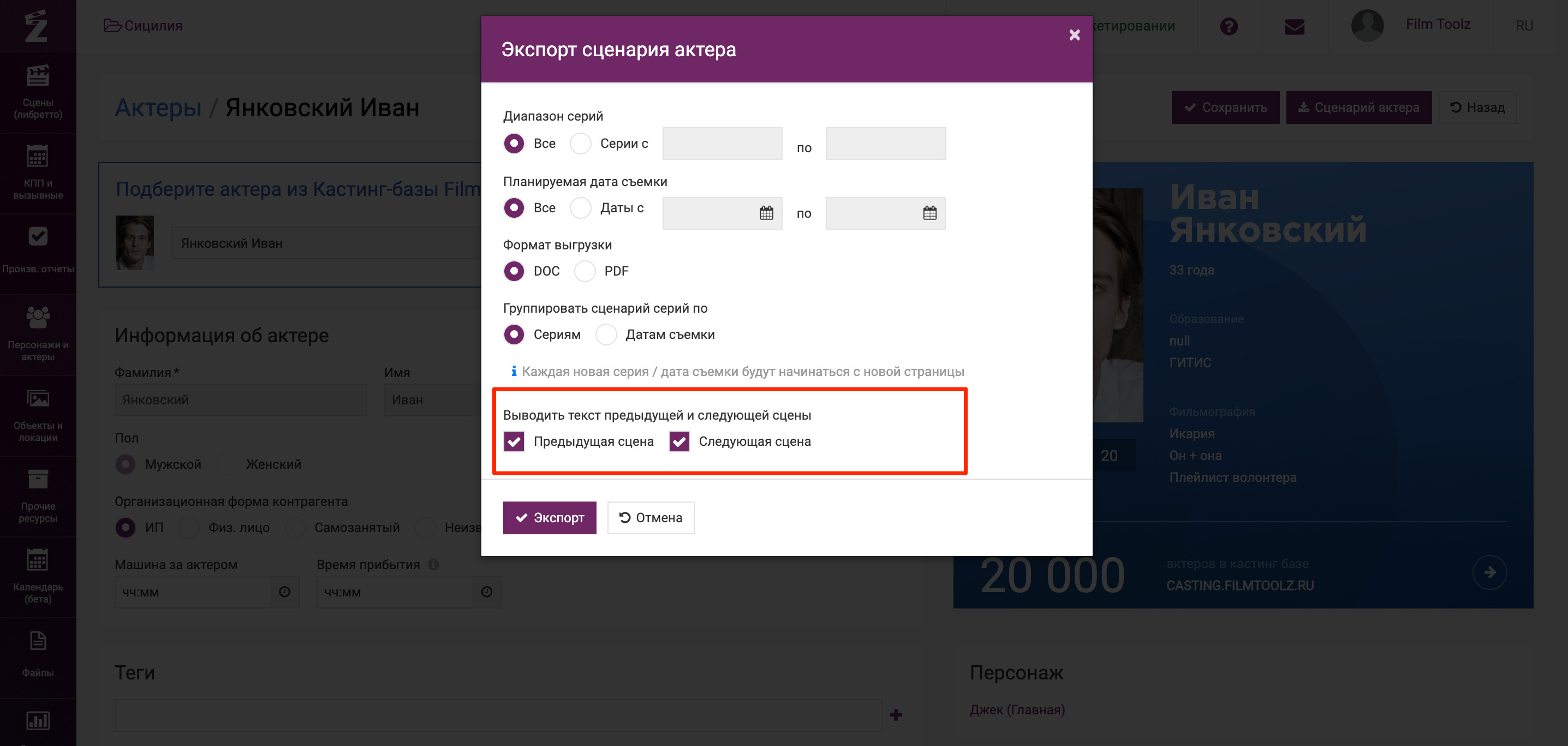Open the Сицилия project folder menu
Image resolution: width=1568 pixels, height=746 pixels.
143,26
